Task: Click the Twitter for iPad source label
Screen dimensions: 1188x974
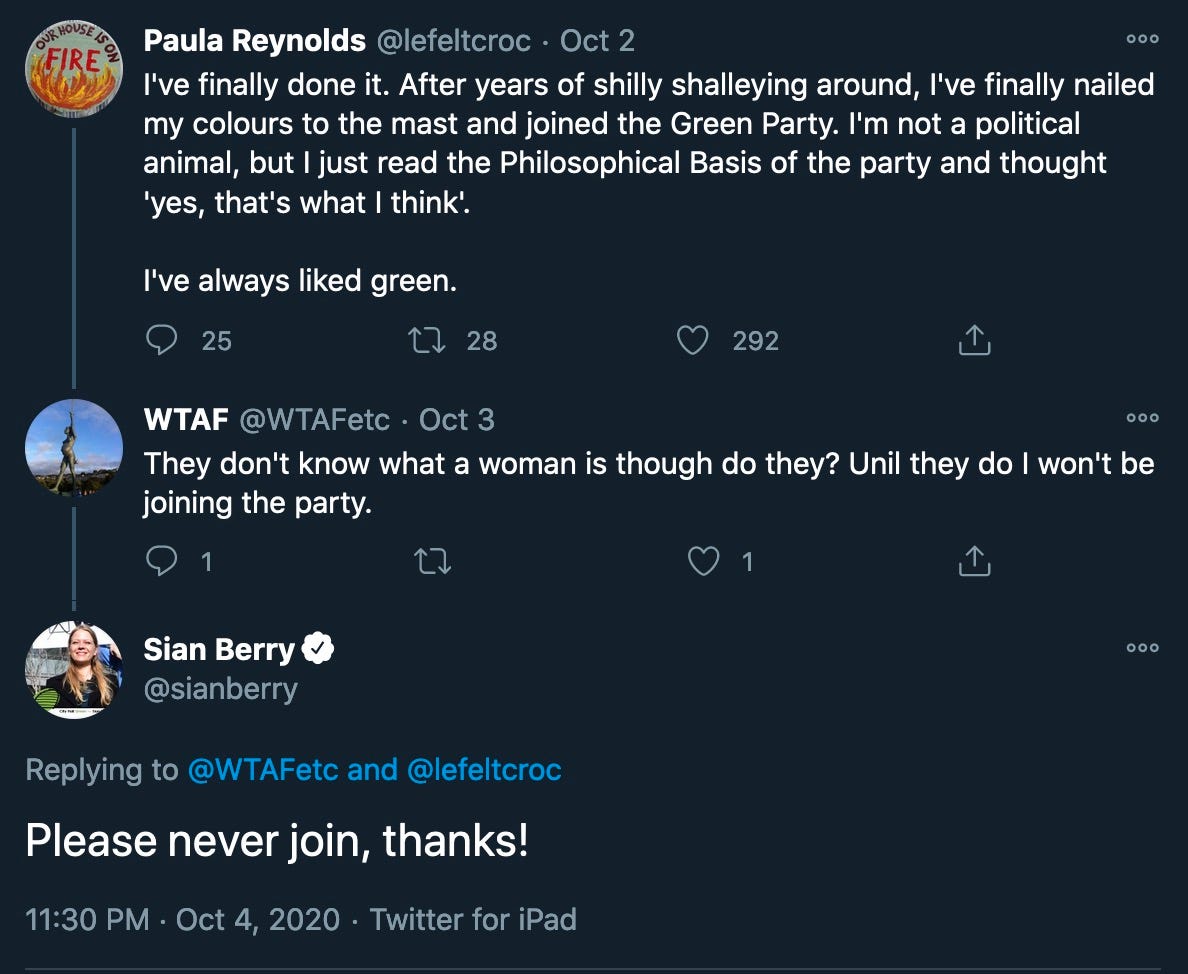Action: pyautogui.click(x=473, y=919)
